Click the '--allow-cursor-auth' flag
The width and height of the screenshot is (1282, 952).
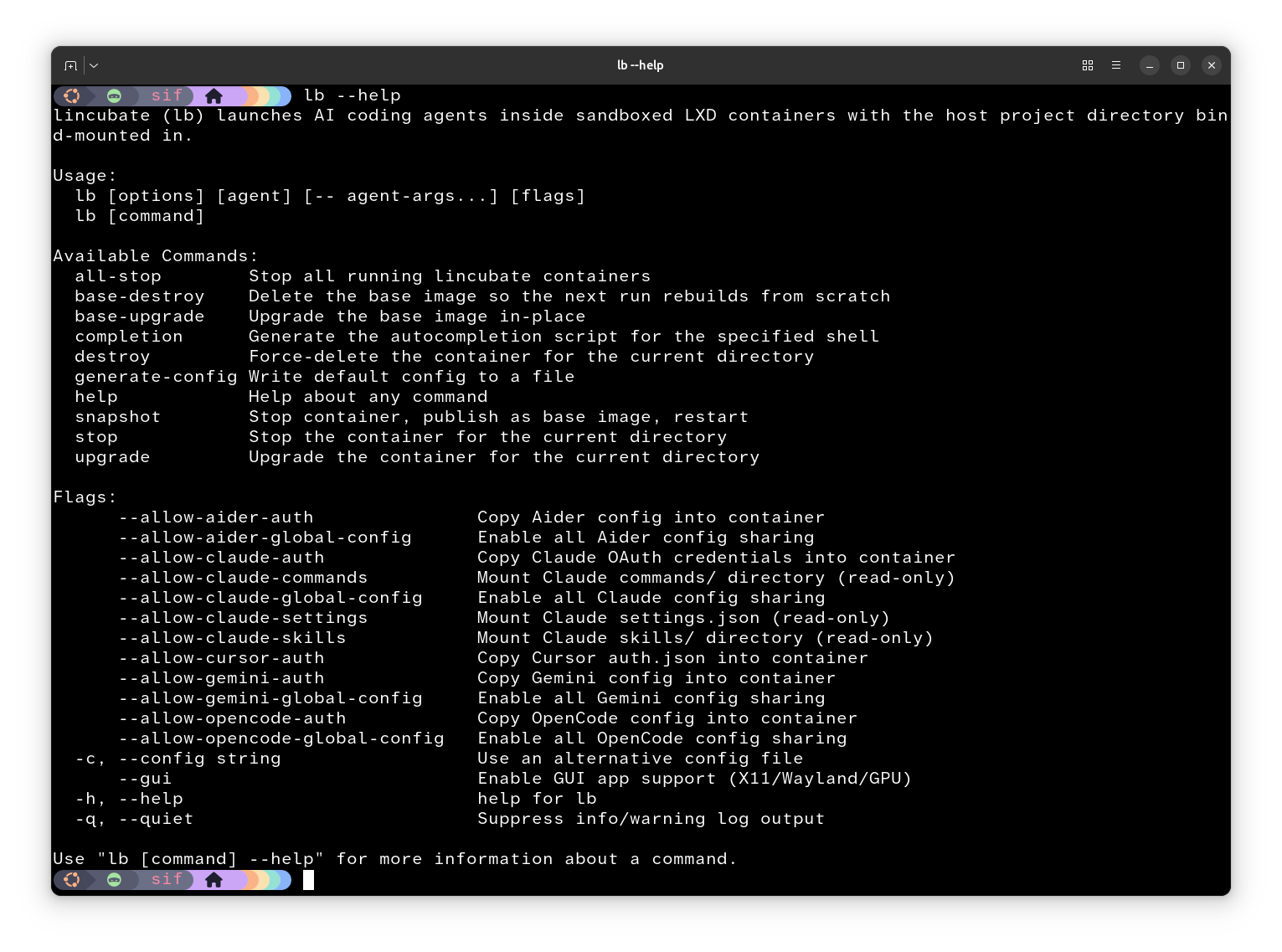tap(221, 658)
